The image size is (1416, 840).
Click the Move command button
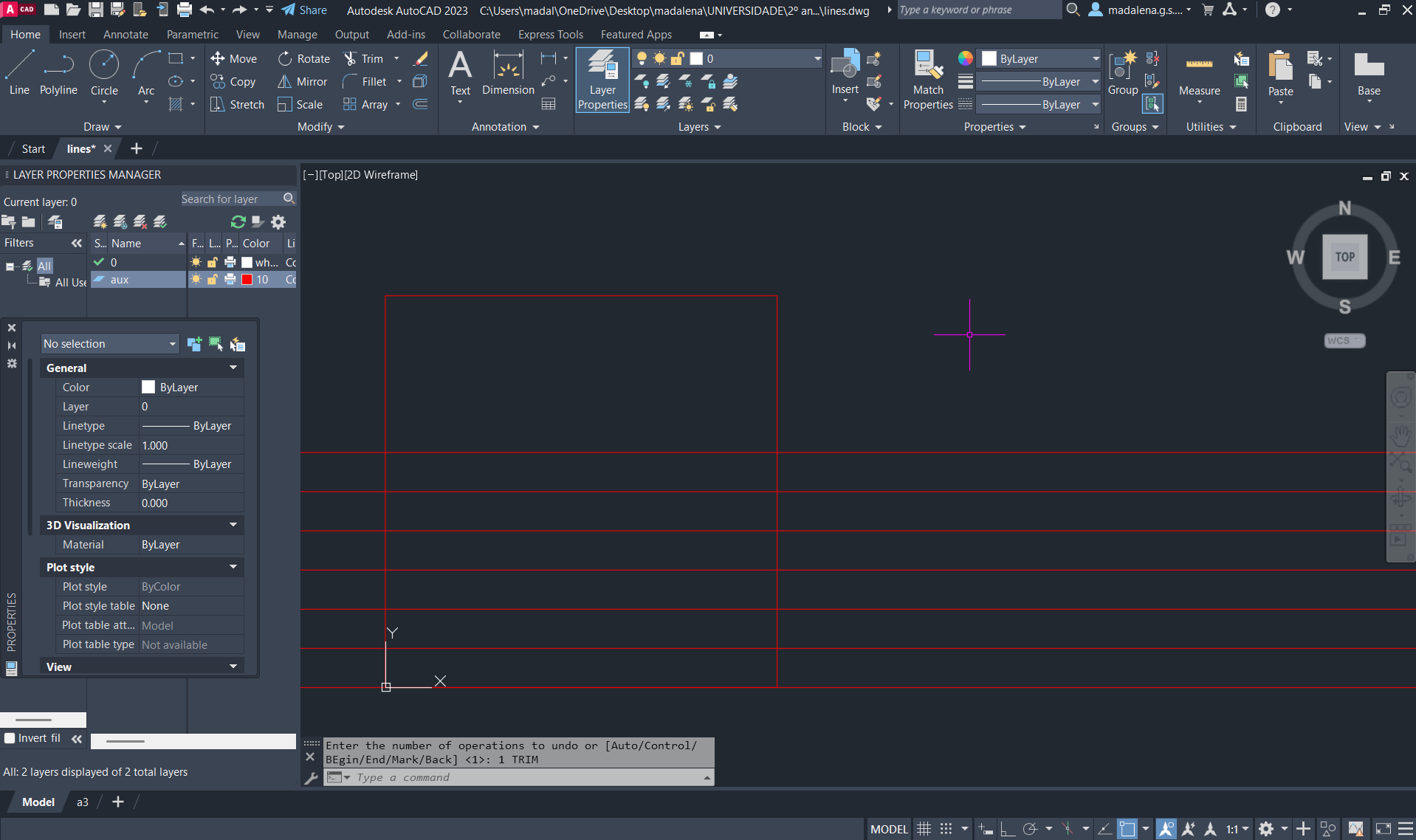[x=234, y=59]
